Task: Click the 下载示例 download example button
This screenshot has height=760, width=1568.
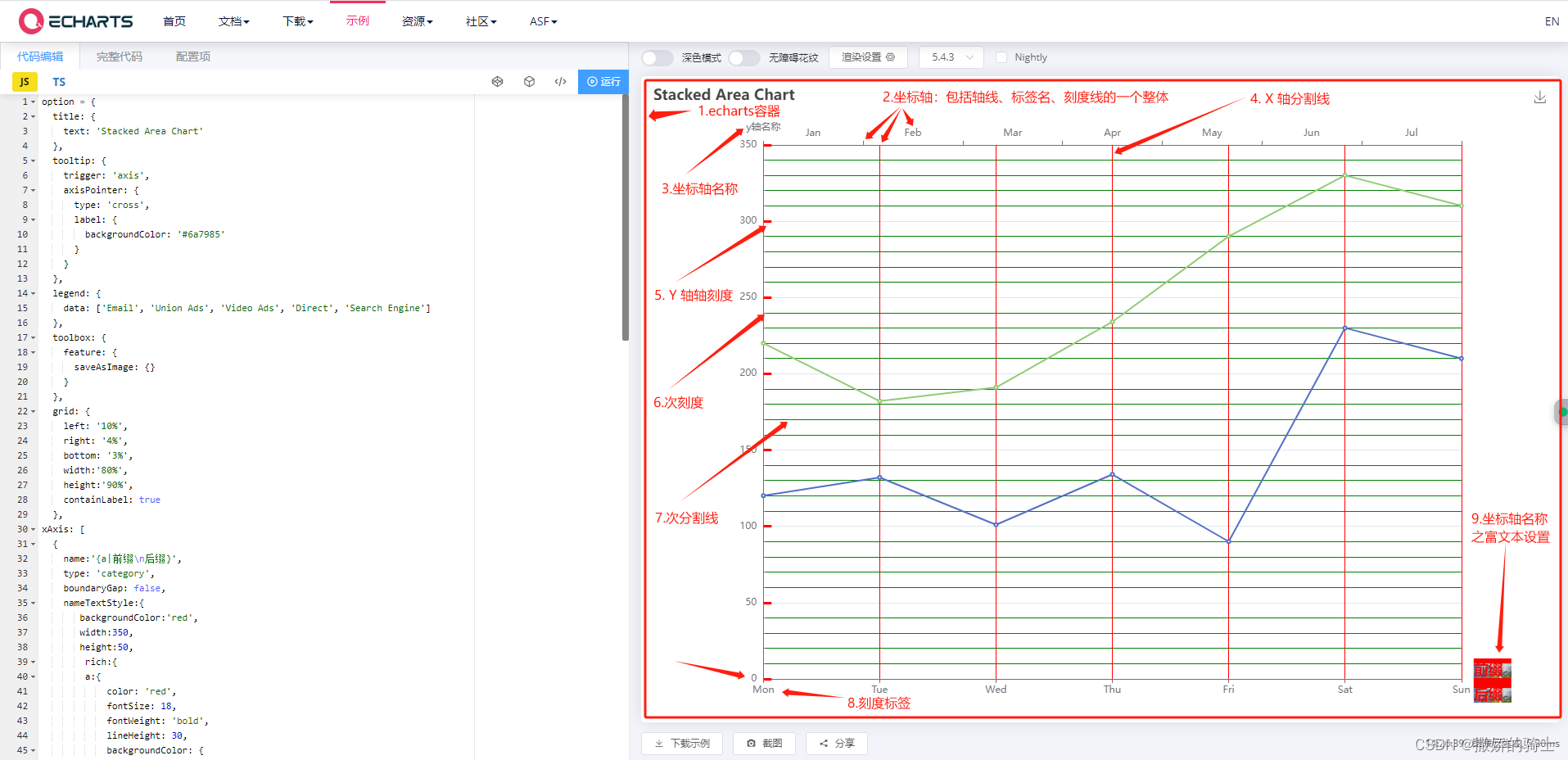Action: (681, 743)
